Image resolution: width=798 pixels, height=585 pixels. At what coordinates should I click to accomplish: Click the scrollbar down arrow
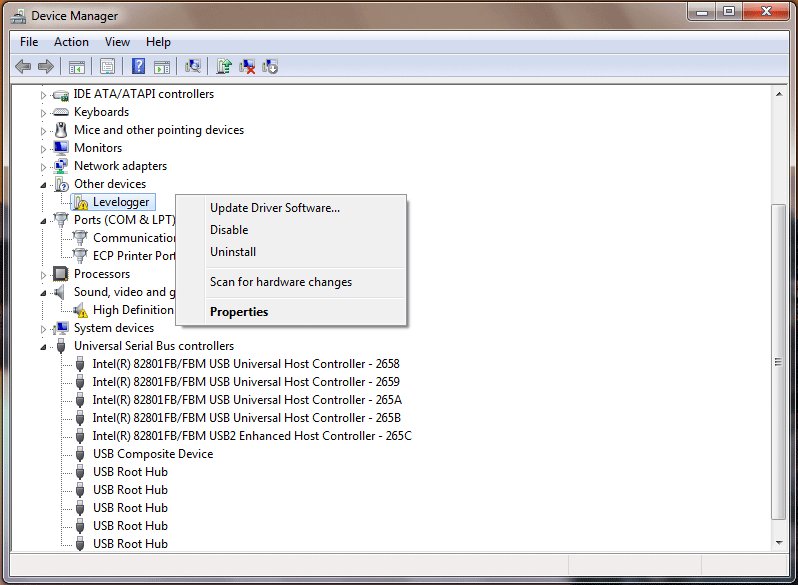click(x=779, y=543)
